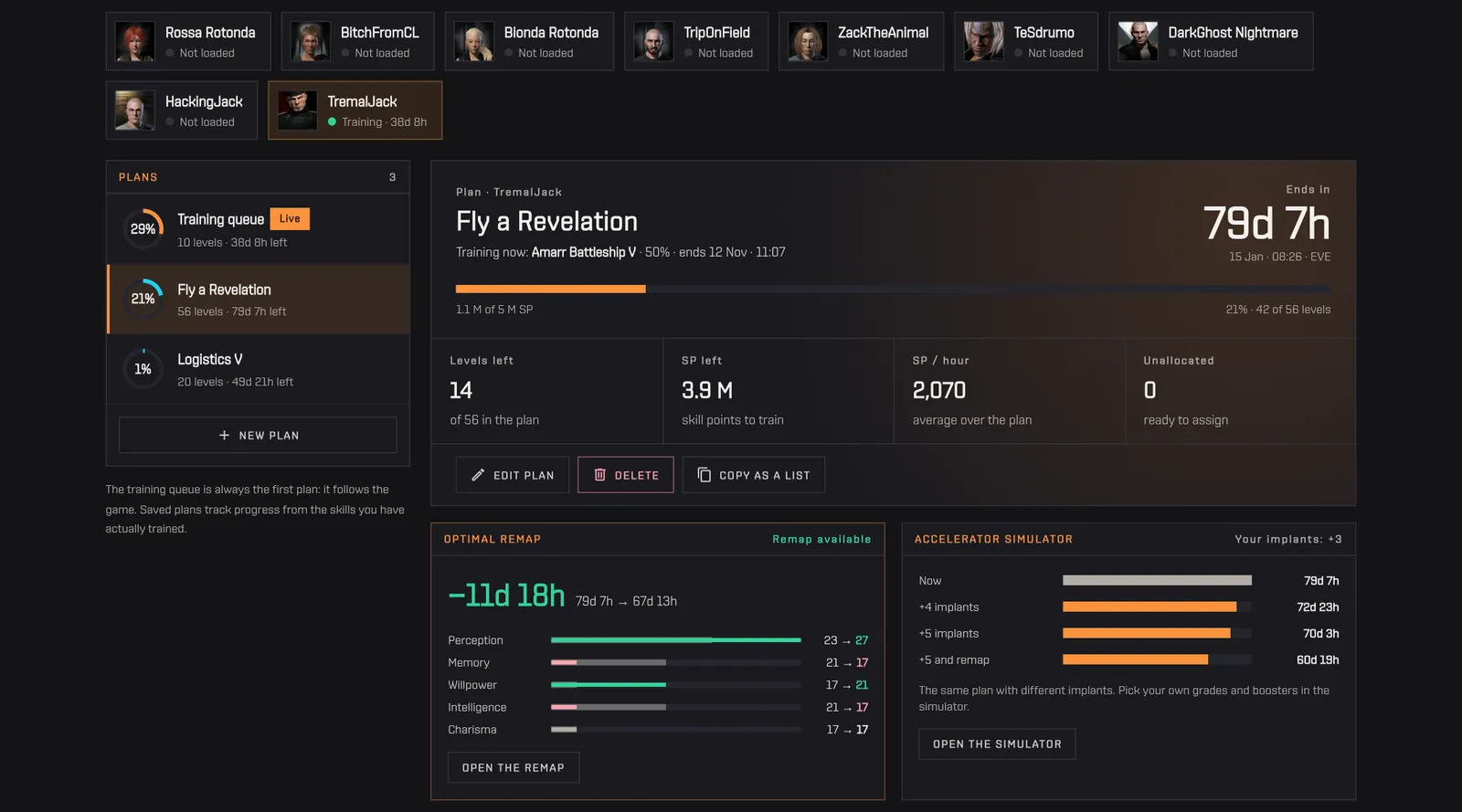Screen dimensions: 1462x812
Task: Click the 1% progress ring for Logistics V
Action: click(143, 369)
